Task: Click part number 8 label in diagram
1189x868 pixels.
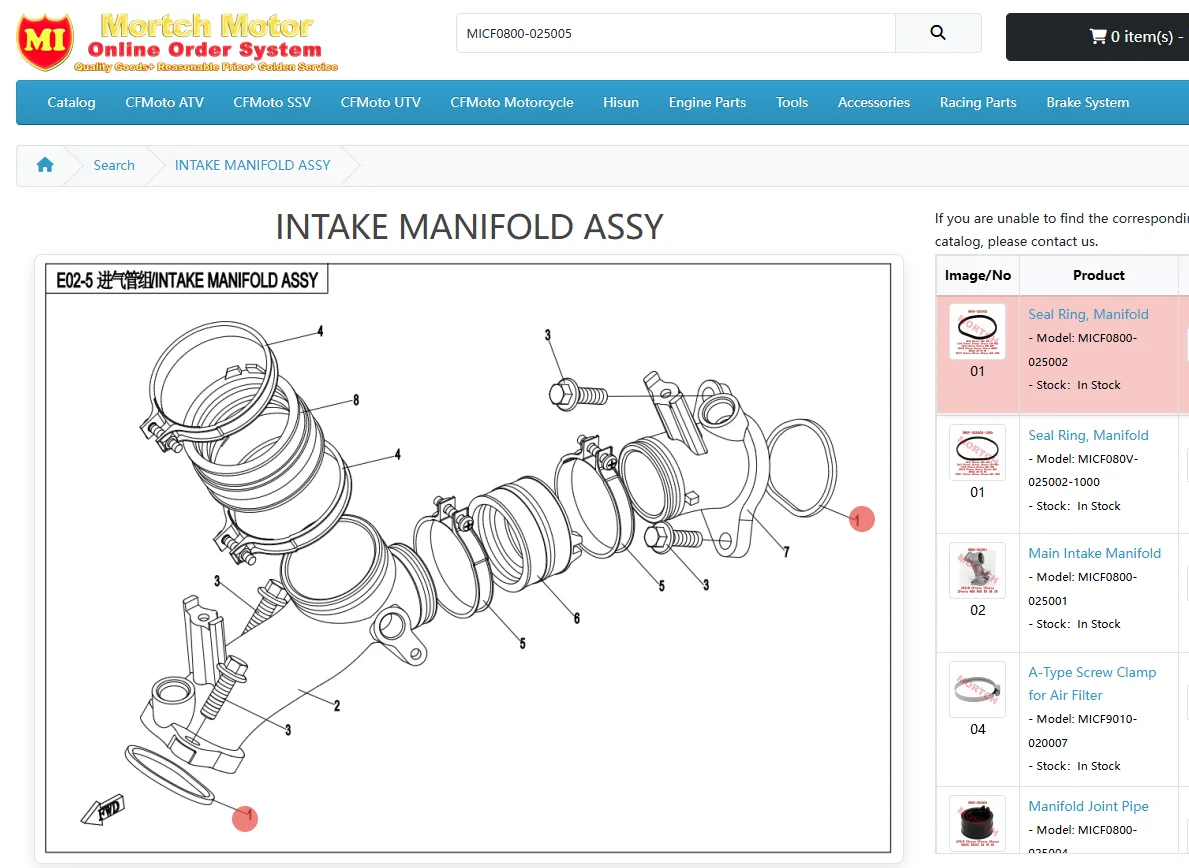Action: [356, 400]
